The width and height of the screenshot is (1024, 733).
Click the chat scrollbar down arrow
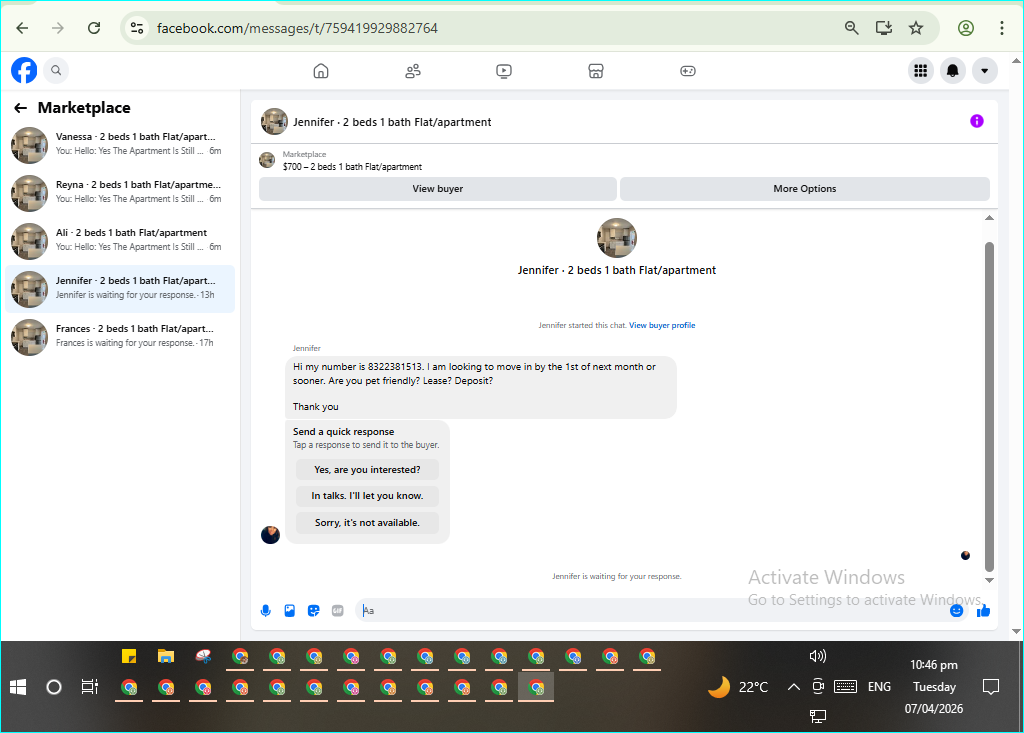(989, 580)
